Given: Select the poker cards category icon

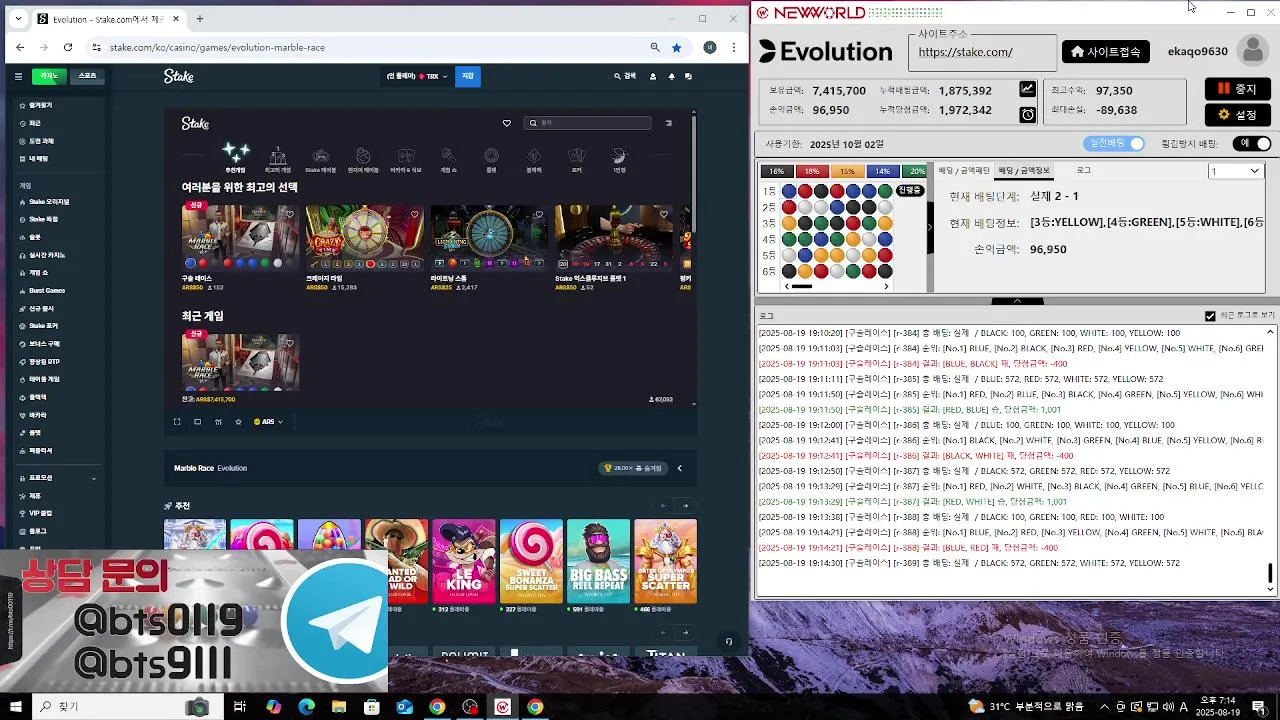Looking at the screenshot, I should pyautogui.click(x=577, y=156).
